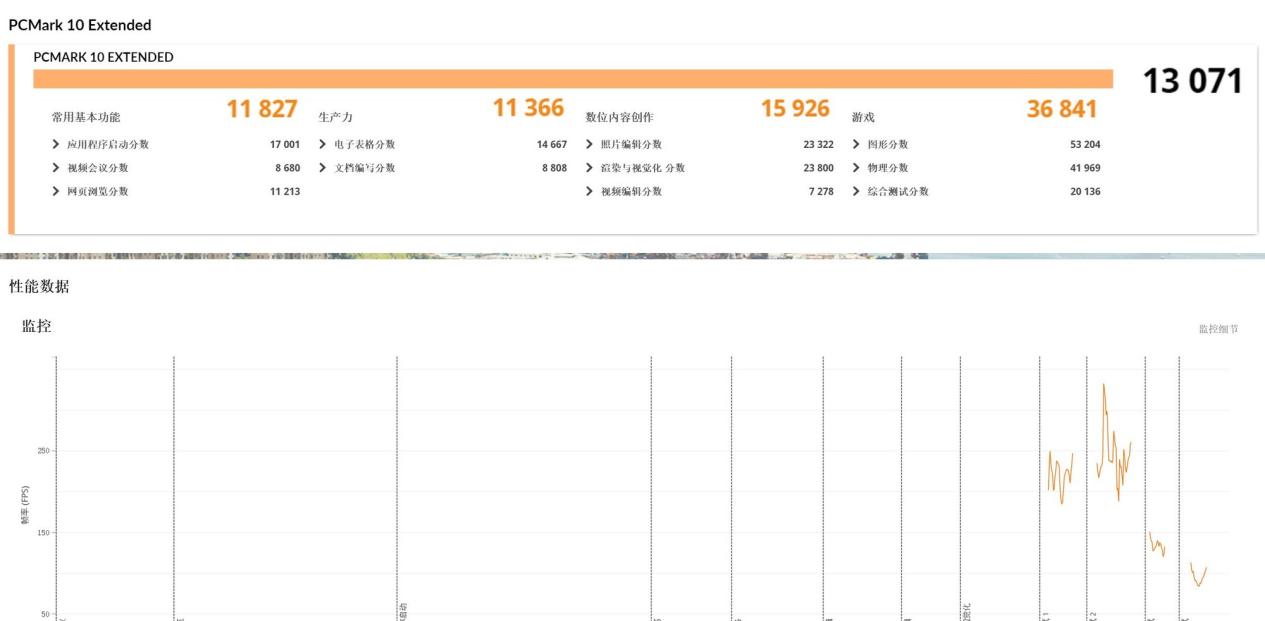Click the overall score 13 071
The image size is (1265, 621).
1192,82
